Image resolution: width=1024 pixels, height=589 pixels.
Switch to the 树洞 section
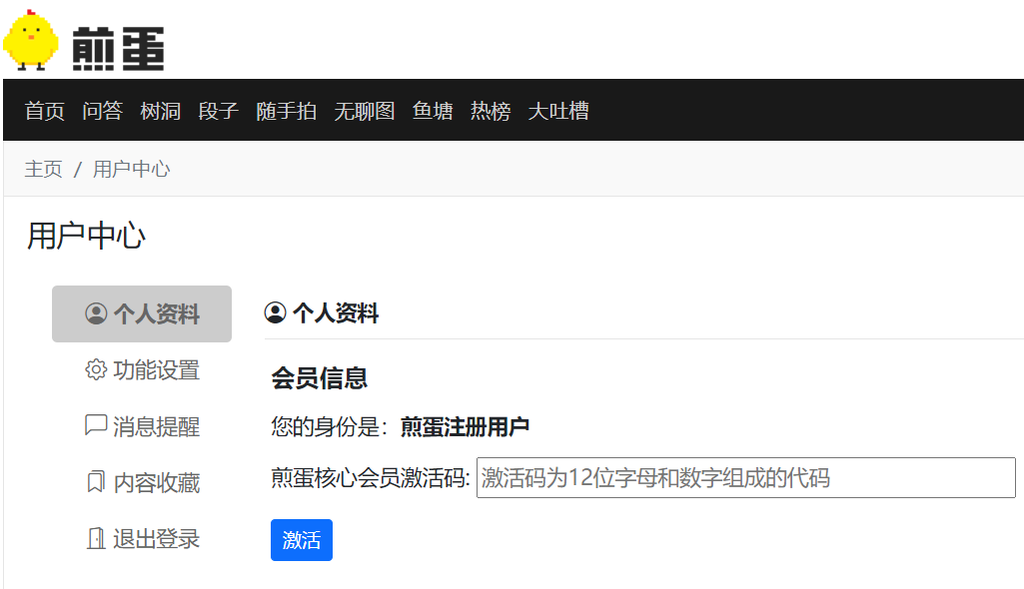coord(161,111)
